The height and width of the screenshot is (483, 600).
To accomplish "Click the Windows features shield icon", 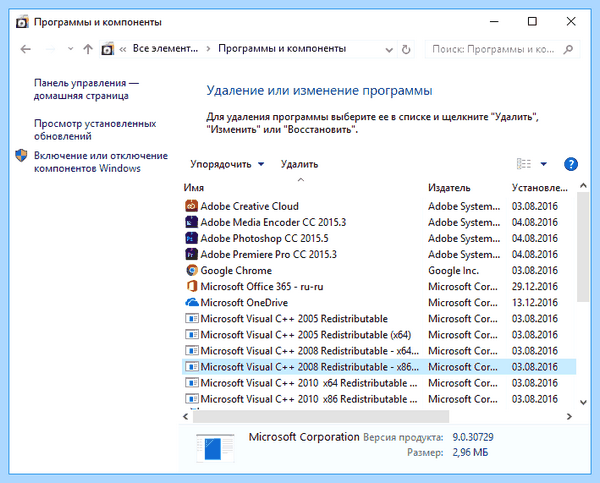I will [x=21, y=156].
